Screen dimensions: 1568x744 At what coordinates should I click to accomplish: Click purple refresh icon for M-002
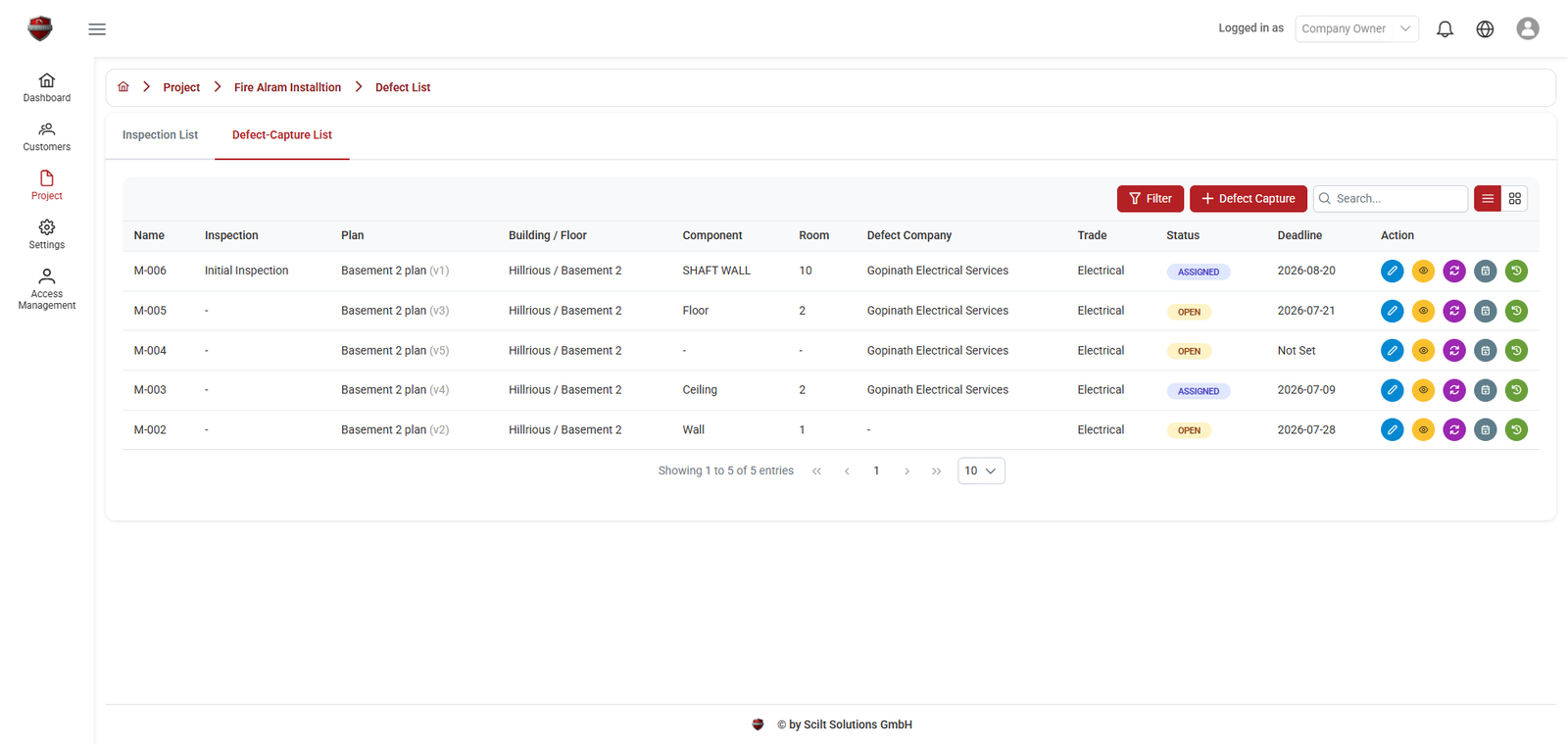point(1454,429)
